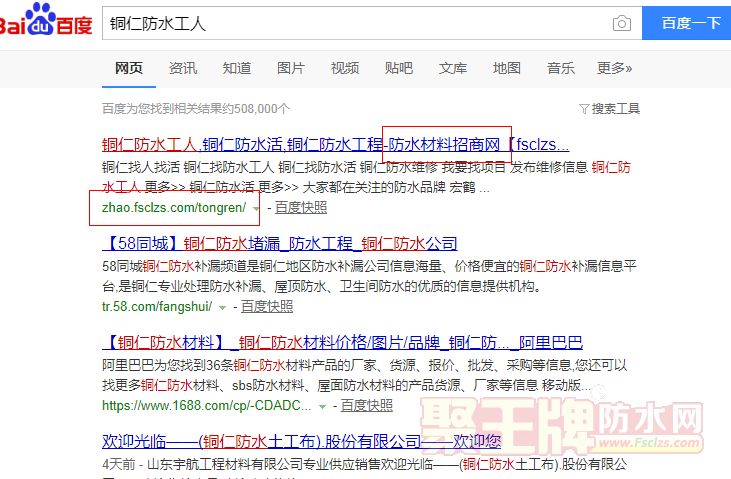This screenshot has height=479, width=731.
Task: Open the 知道 tab
Action: coord(237,68)
